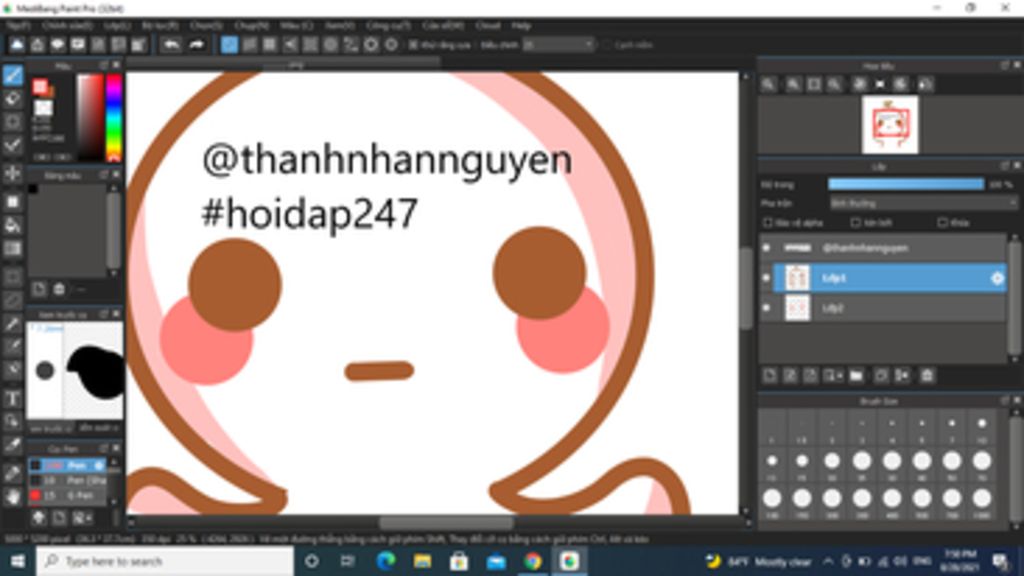This screenshot has width=1024, height=576.
Task: Create a new layer with the page icon
Action: pos(769,376)
